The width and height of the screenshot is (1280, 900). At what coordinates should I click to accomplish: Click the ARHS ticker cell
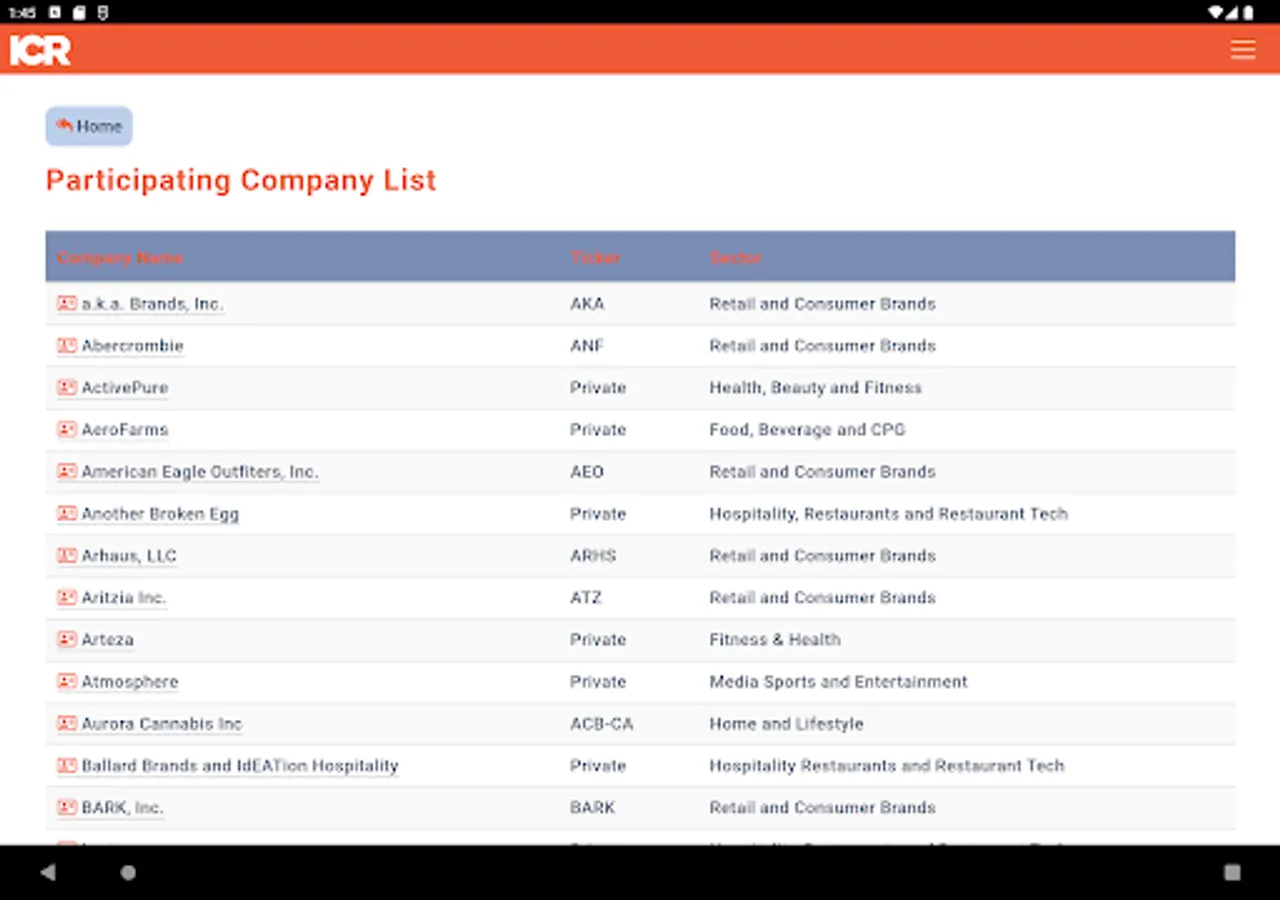pyautogui.click(x=593, y=556)
